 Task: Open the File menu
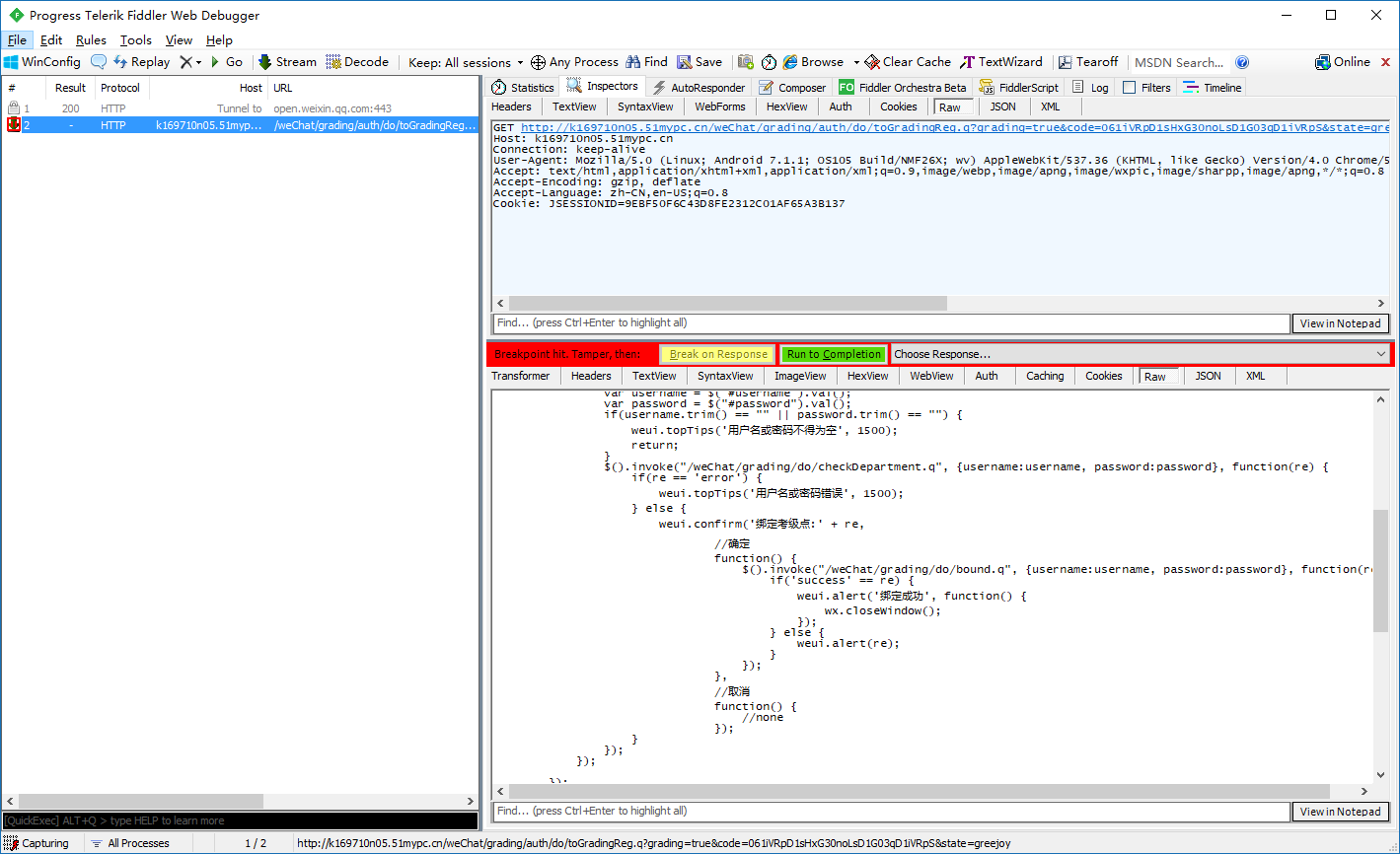[17, 40]
